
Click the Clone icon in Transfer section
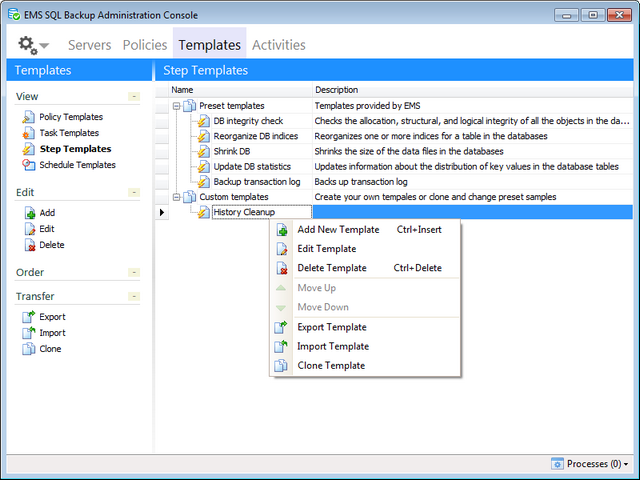(28, 349)
